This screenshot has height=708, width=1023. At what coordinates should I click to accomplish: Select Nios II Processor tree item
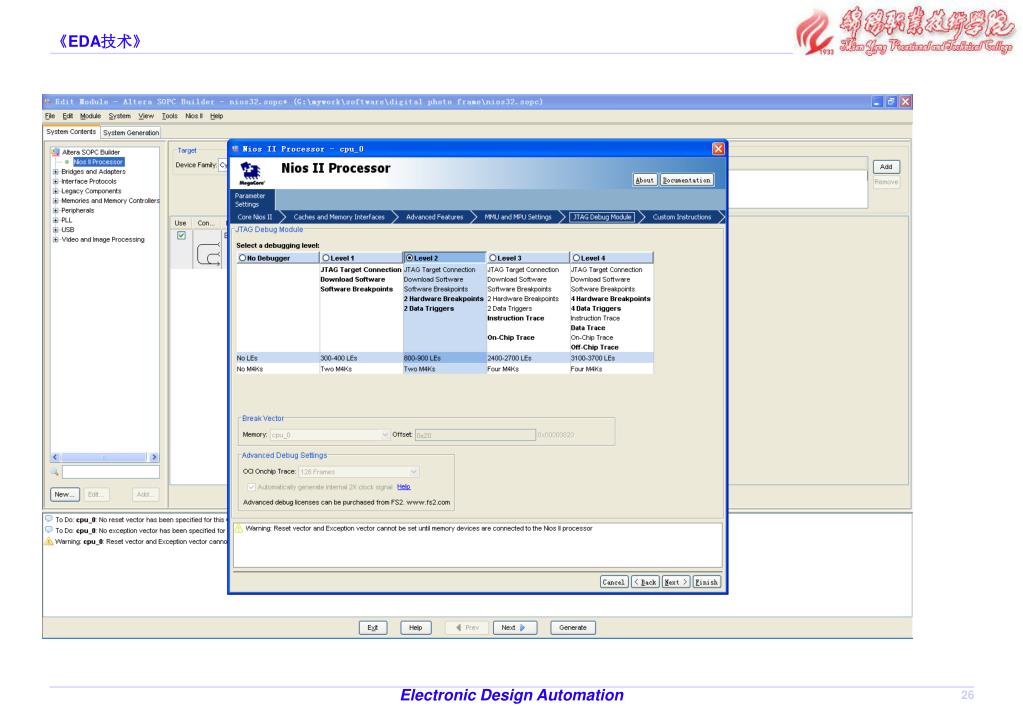click(x=98, y=162)
